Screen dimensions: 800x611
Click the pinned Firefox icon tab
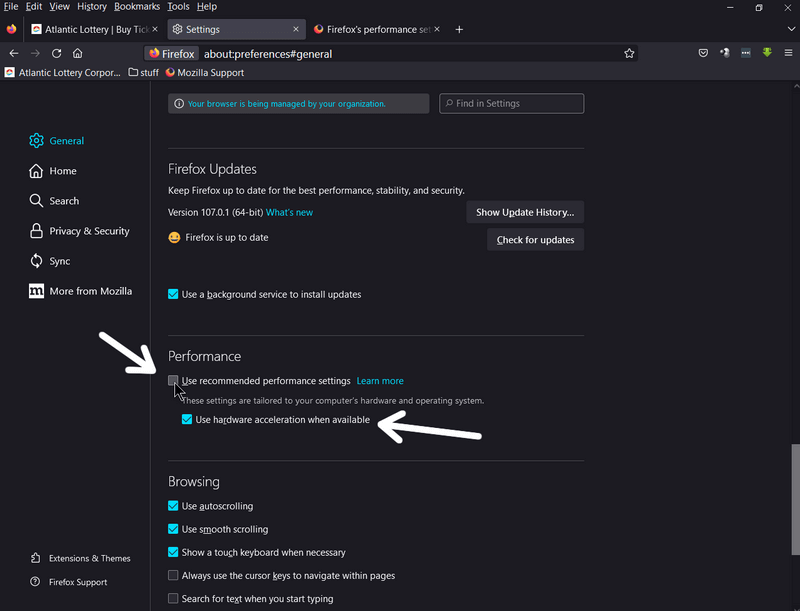pyautogui.click(x=11, y=29)
